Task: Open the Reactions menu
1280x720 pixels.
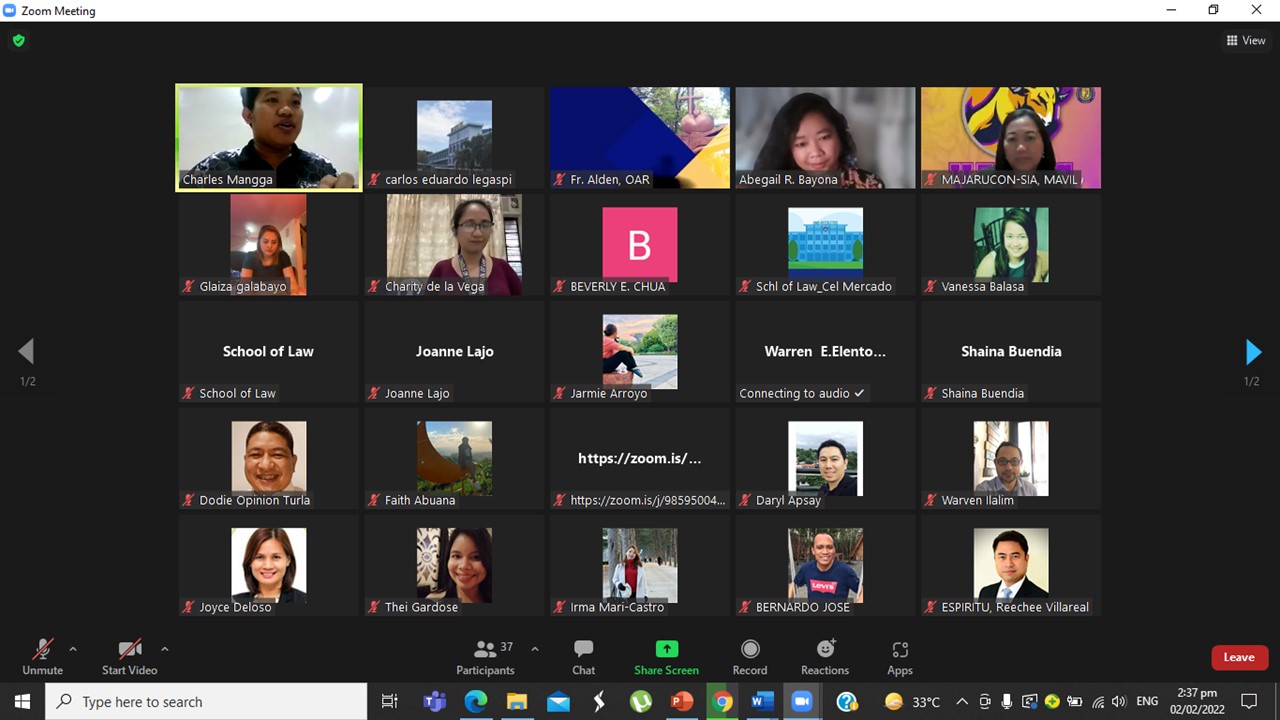Action: point(825,657)
